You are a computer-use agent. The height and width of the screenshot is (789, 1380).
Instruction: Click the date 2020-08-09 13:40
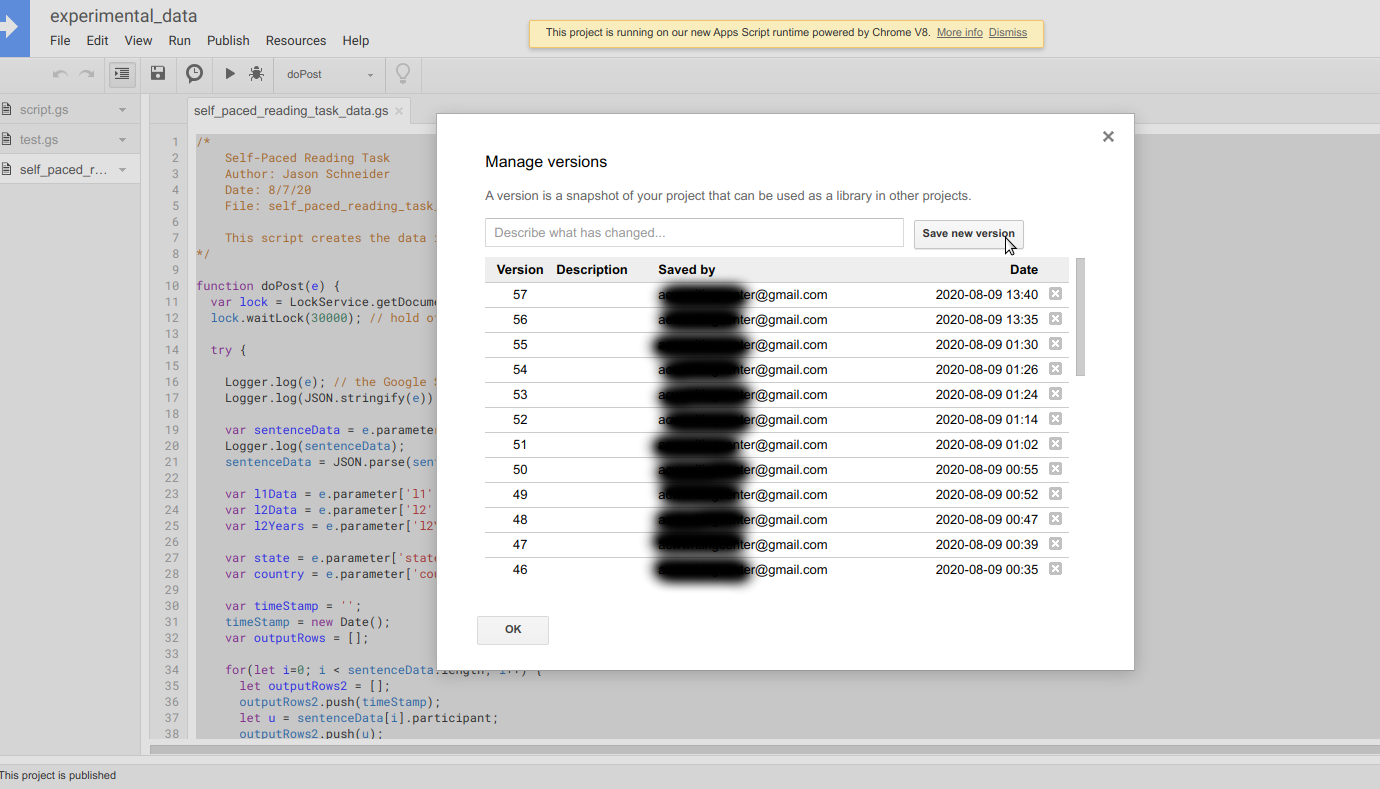987,295
